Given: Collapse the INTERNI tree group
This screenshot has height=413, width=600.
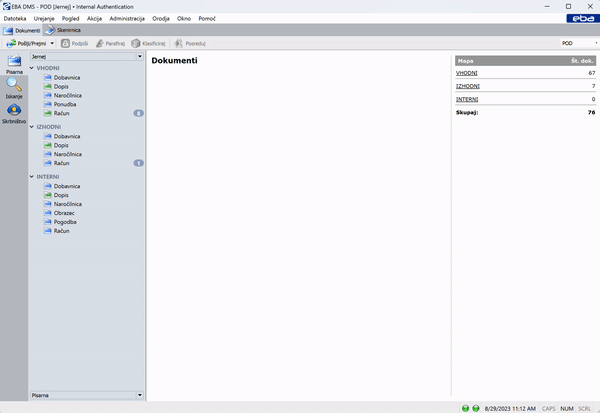Looking at the screenshot, I should pyautogui.click(x=31, y=176).
